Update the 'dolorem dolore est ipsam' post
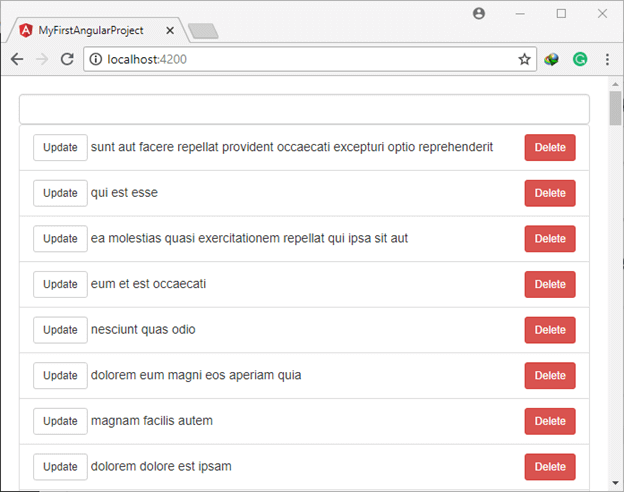 click(x=60, y=467)
